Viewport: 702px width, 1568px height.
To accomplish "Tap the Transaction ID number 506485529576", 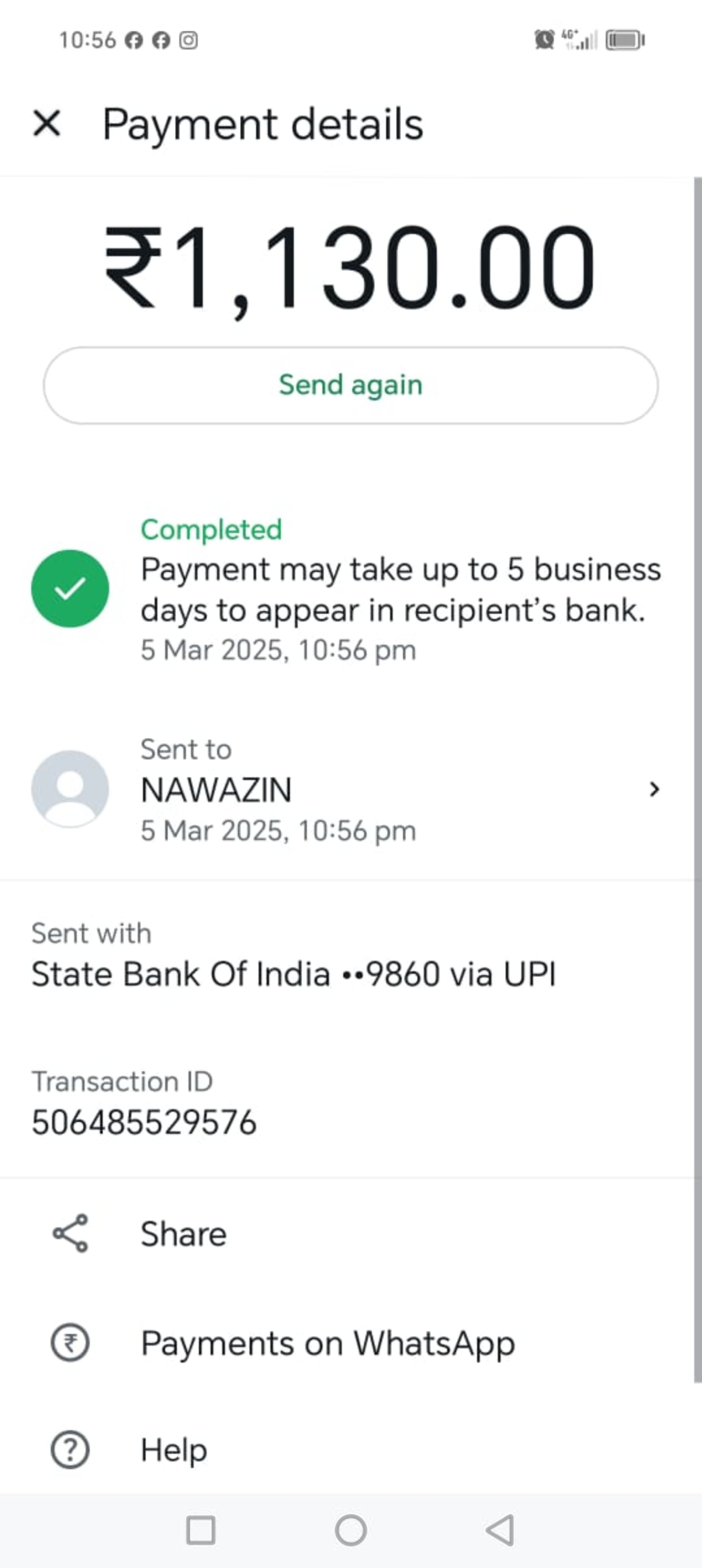I will coord(144,1123).
